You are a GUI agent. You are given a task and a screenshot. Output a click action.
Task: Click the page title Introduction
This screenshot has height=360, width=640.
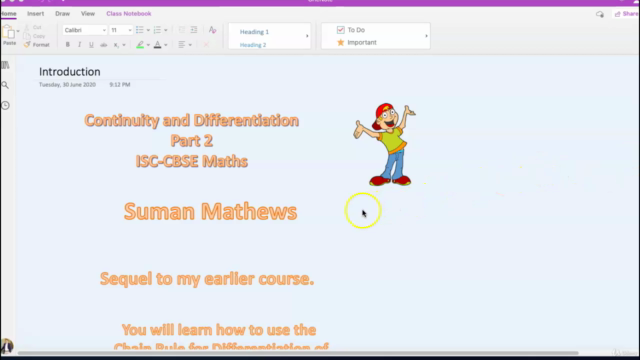(70, 72)
